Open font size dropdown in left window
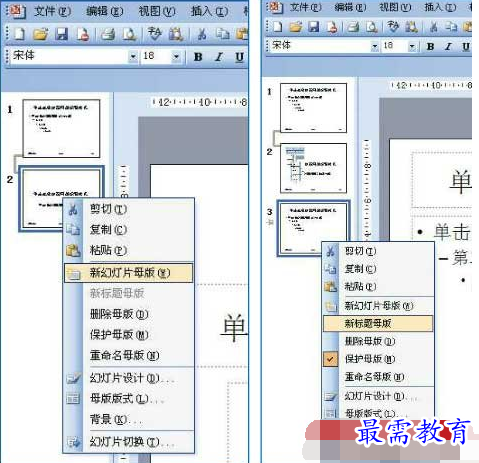The image size is (479, 463). pyautogui.click(x=176, y=57)
